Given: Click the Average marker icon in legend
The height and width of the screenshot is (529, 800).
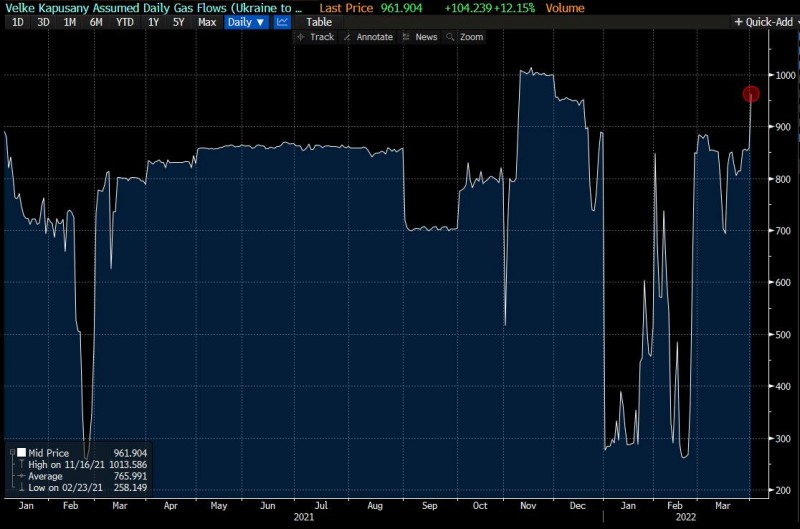Looking at the screenshot, I should click(x=21, y=476).
